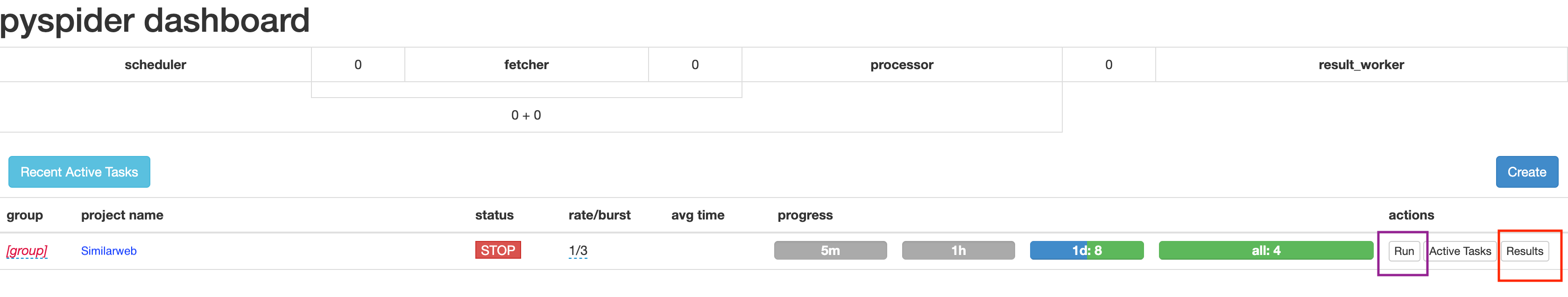Sort by the project name column header
This screenshot has height=297, width=1568.
pos(122,215)
